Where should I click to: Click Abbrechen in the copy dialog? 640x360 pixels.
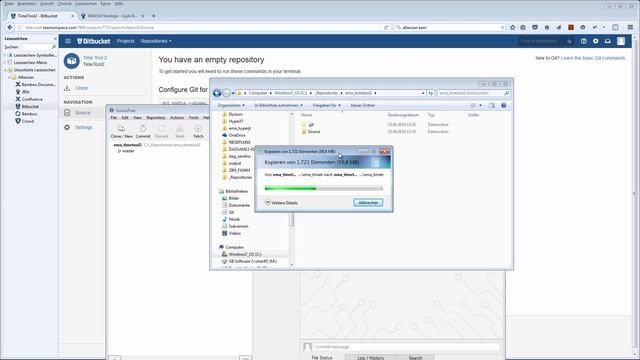368,203
